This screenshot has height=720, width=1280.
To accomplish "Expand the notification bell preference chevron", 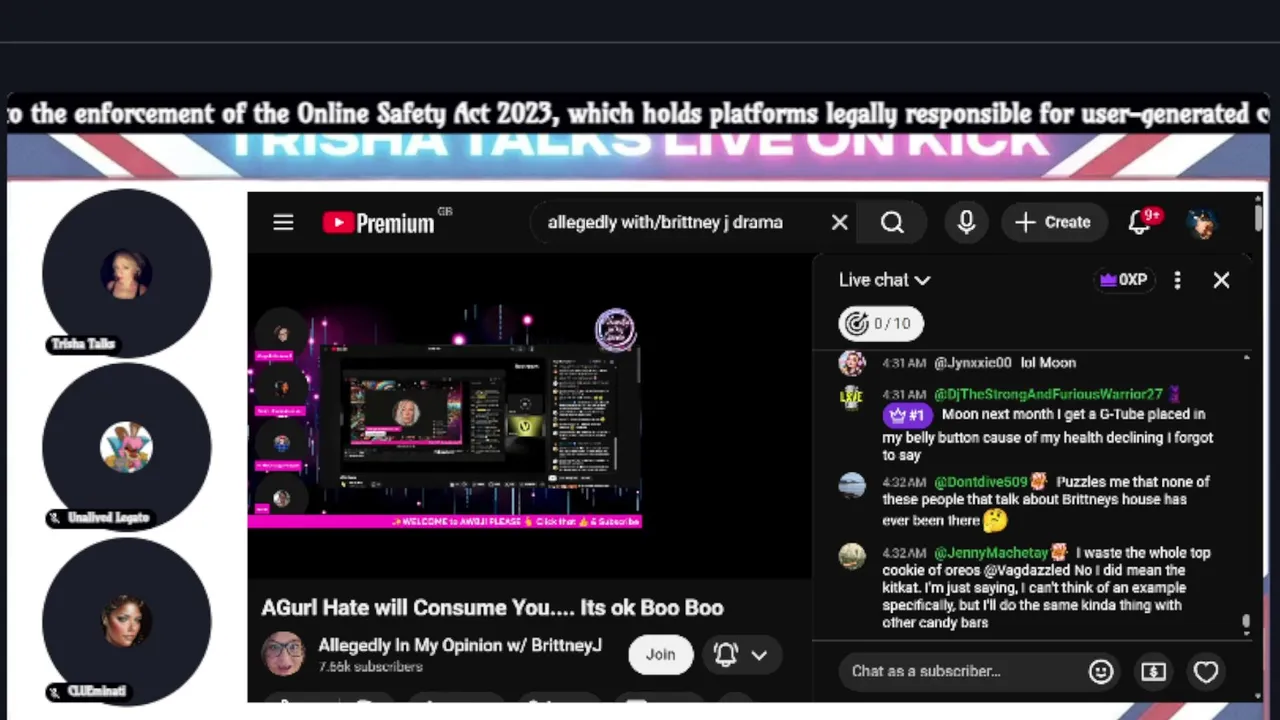I will [x=759, y=655].
